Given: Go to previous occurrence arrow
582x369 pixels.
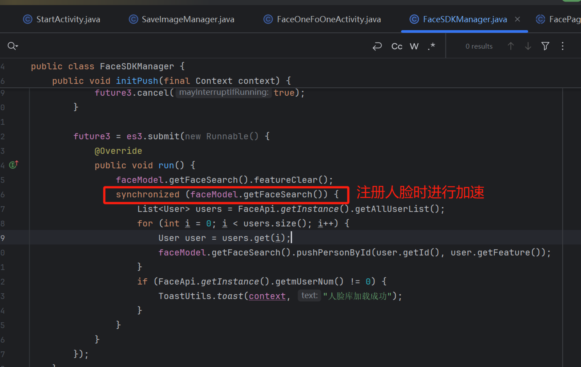Looking at the screenshot, I should coord(511,46).
